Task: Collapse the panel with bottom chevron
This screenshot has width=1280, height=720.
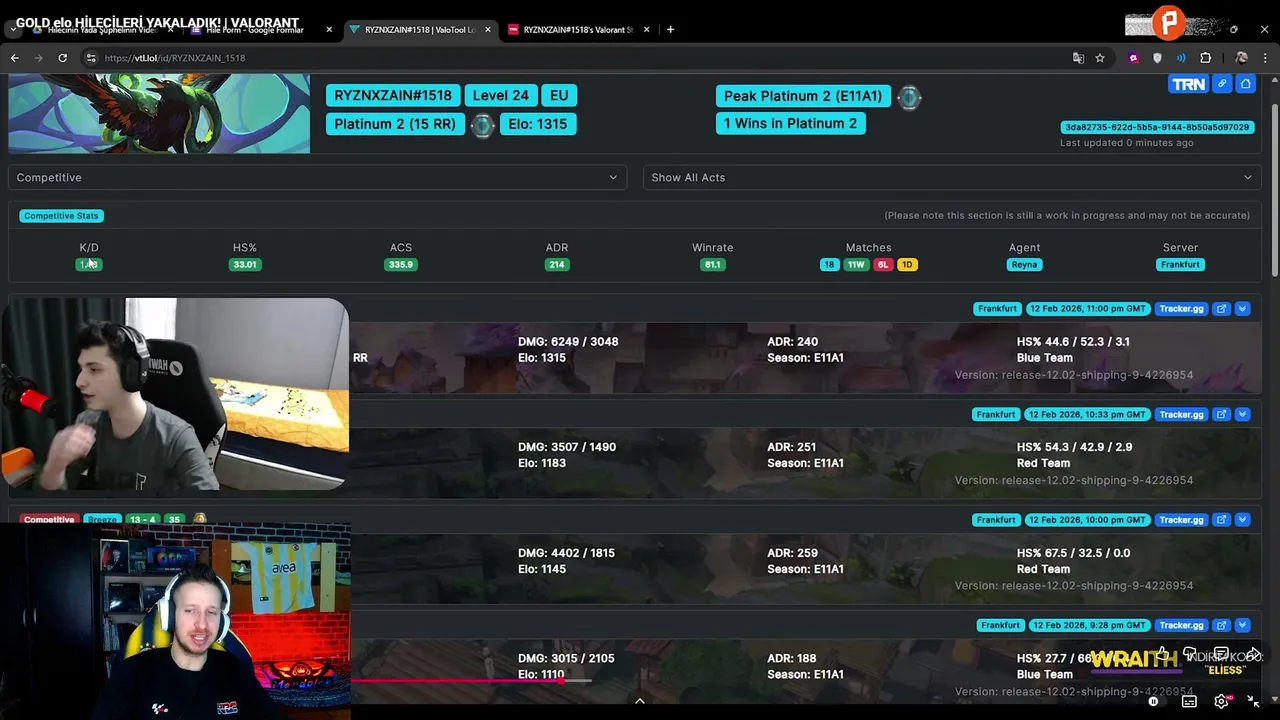Action: coord(640,701)
